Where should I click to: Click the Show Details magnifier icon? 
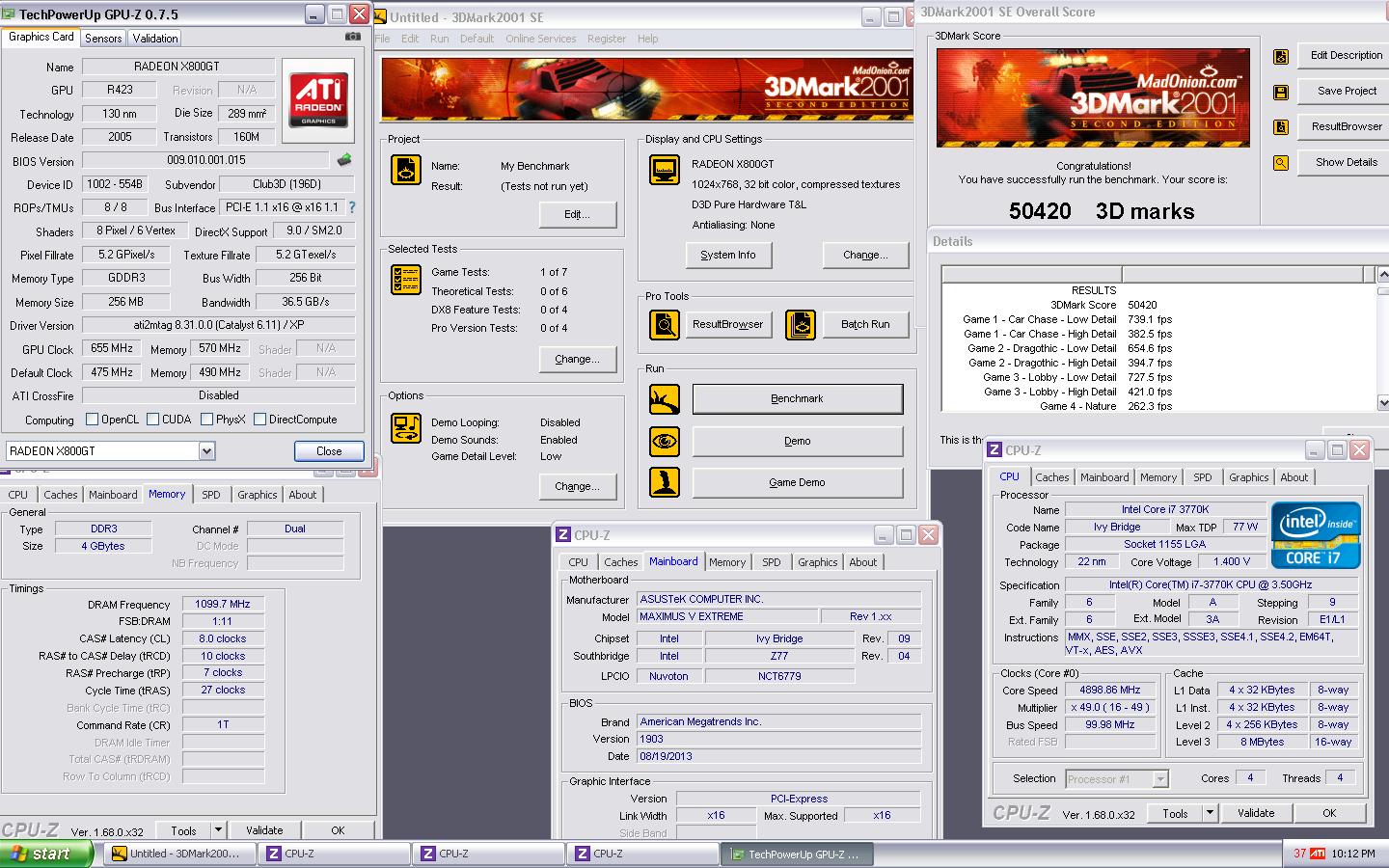point(1281,163)
